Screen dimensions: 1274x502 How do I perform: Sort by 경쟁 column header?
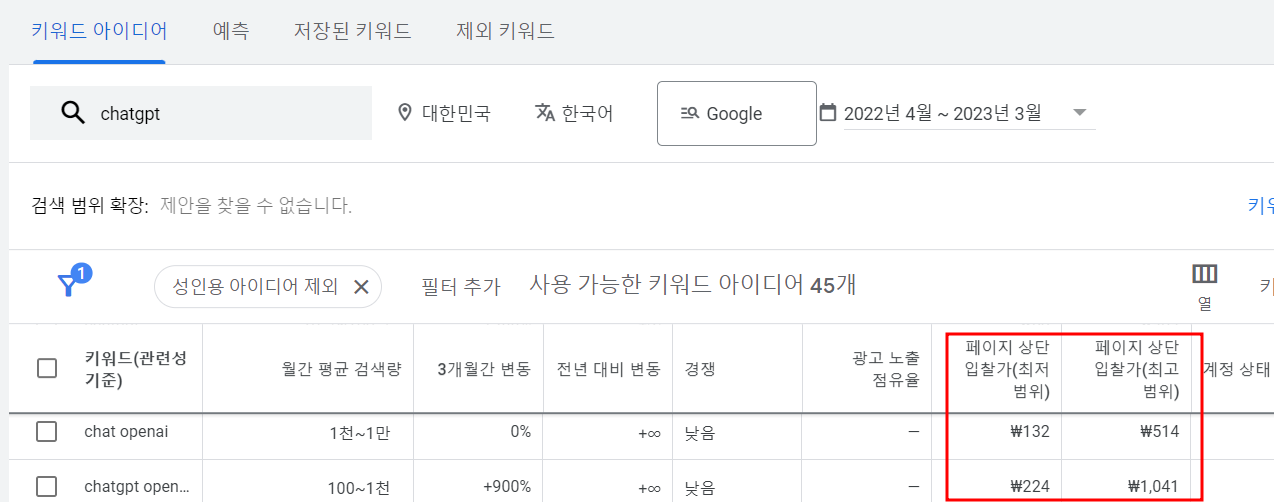point(700,369)
